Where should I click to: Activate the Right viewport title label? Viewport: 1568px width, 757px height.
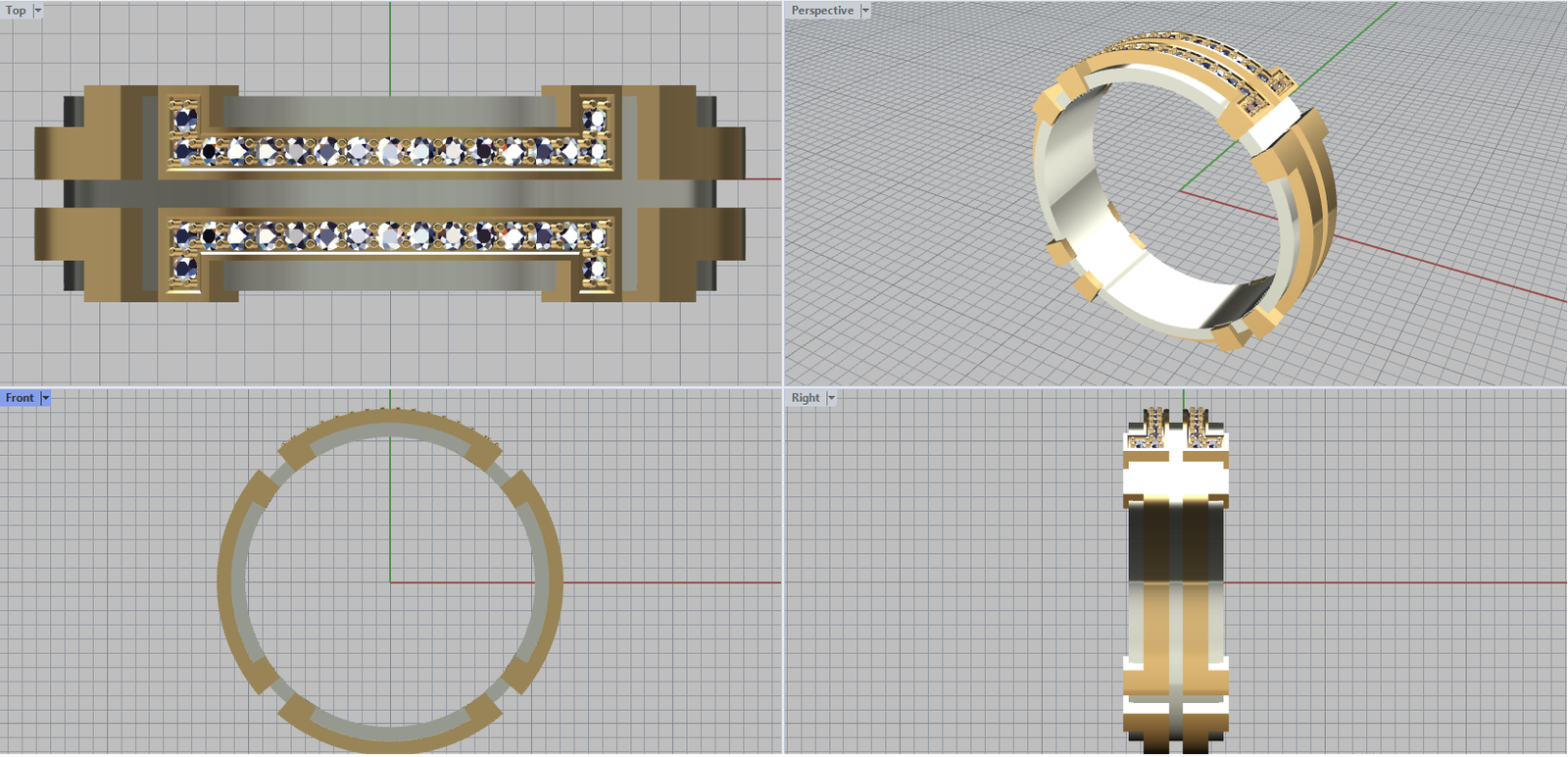pyautogui.click(x=806, y=398)
